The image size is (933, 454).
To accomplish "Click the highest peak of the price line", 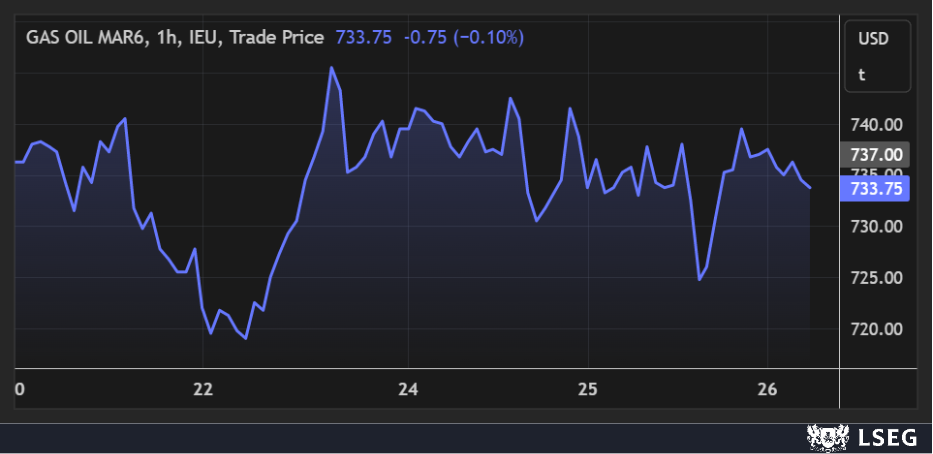I will tap(331, 68).
